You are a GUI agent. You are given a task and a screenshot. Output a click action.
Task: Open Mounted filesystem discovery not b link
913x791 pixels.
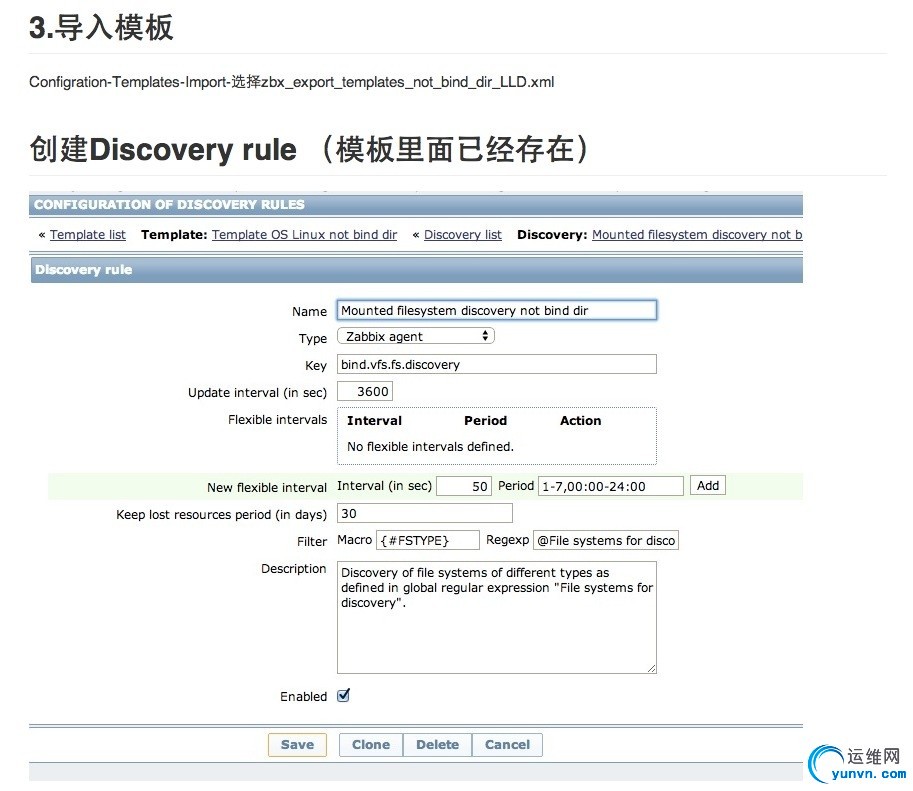click(x=697, y=235)
